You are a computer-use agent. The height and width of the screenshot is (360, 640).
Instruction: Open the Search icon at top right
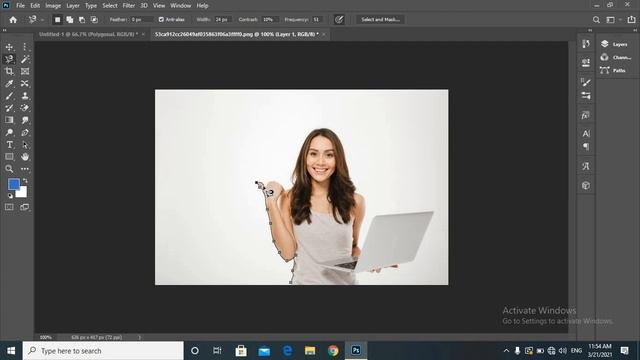596,20
